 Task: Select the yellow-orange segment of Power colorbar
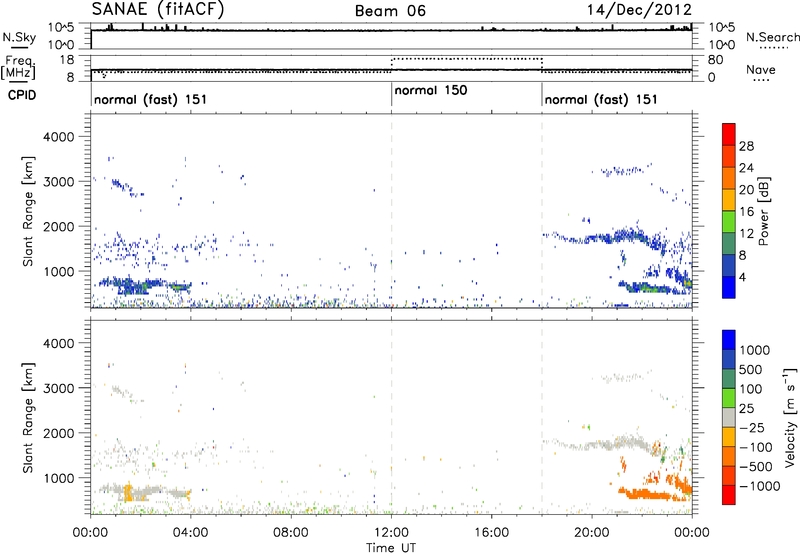(729, 200)
